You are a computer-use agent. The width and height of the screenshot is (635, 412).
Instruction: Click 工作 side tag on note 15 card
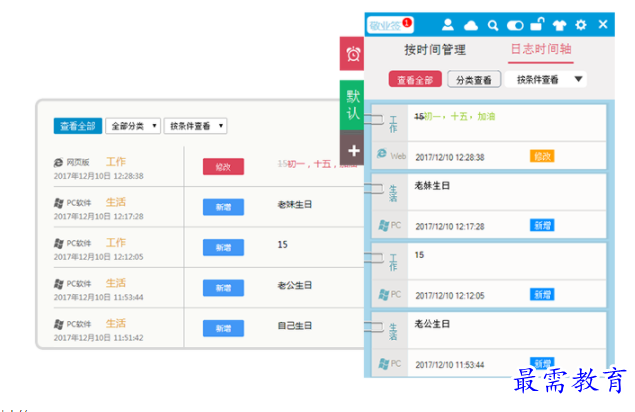[x=393, y=262]
